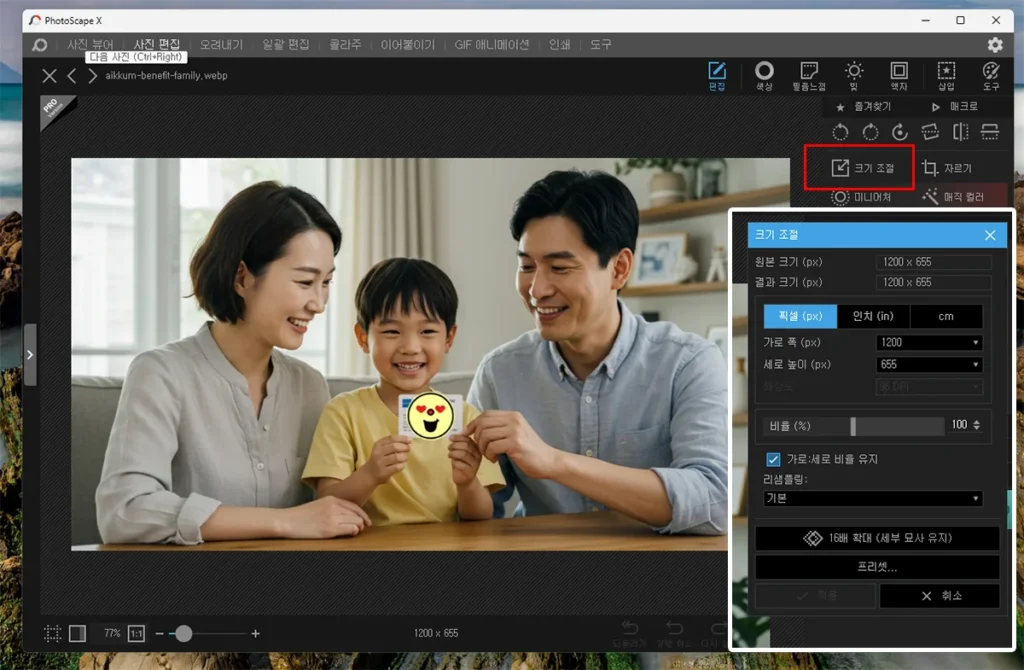Click the 비율 (%) slider handle
This screenshot has height=670, width=1024.
tap(853, 426)
